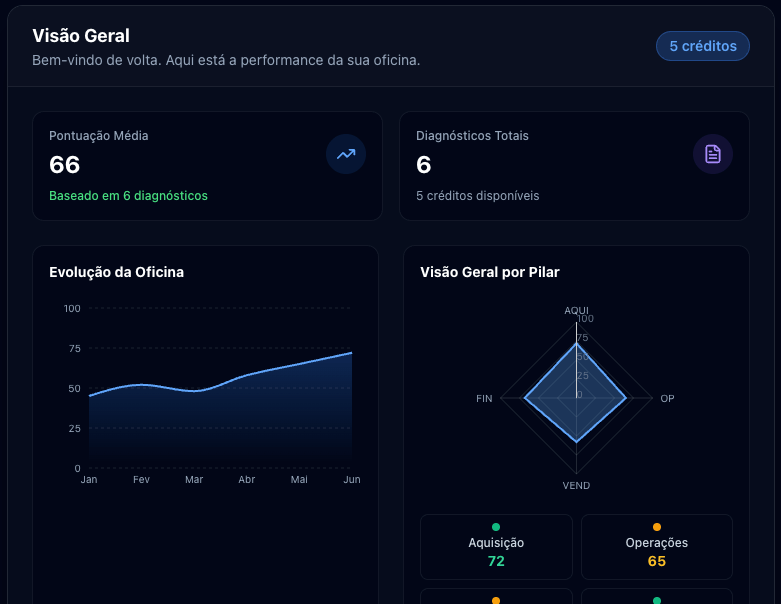Click the 5 créditos disponíveis text

[477, 196]
